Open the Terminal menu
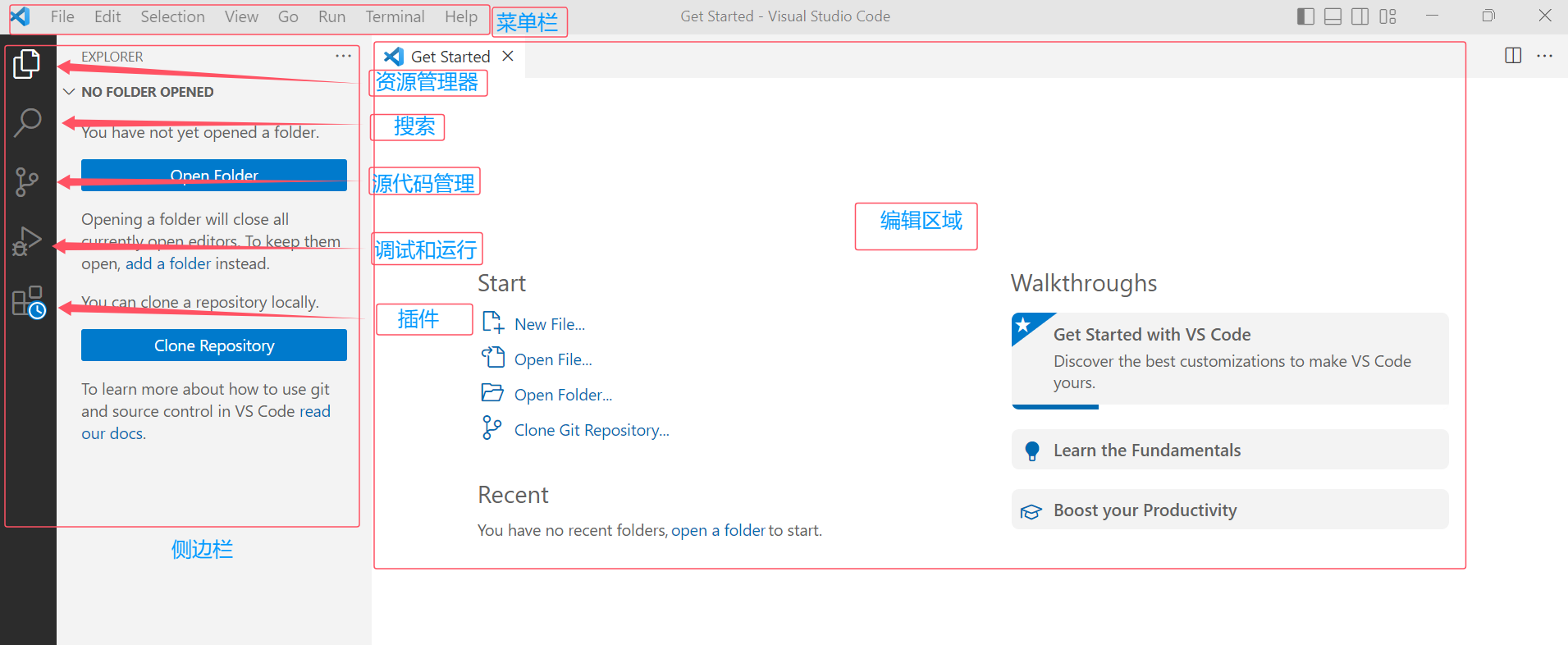Viewport: 1568px width, 645px height. click(x=395, y=16)
